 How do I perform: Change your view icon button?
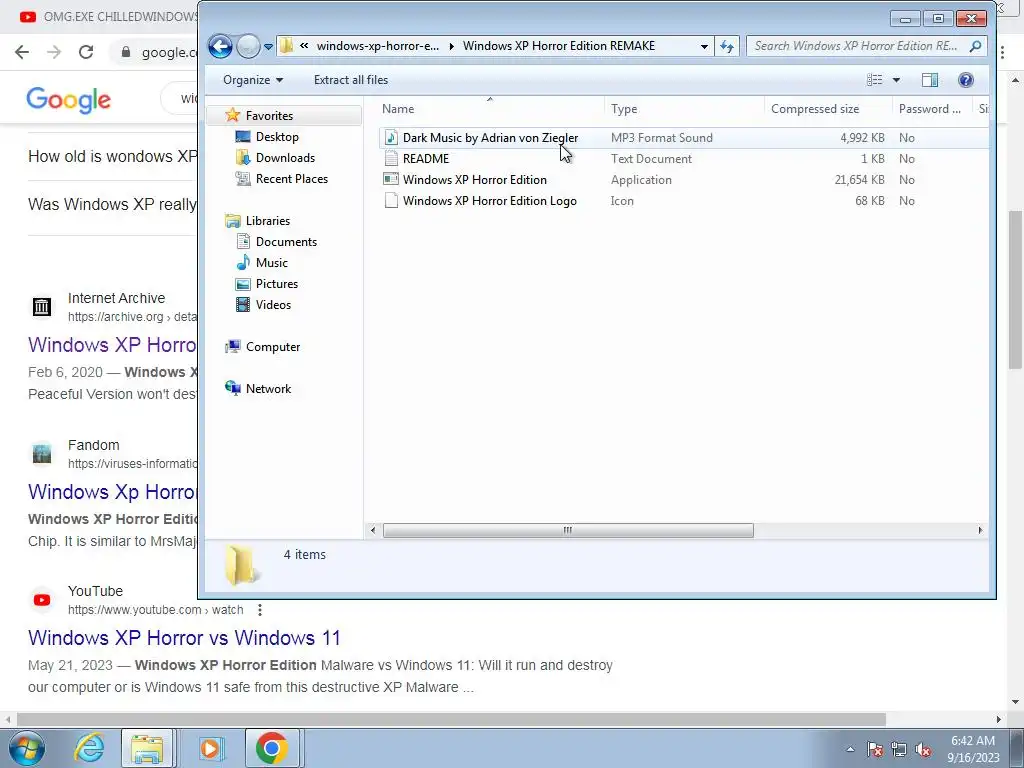[874, 80]
